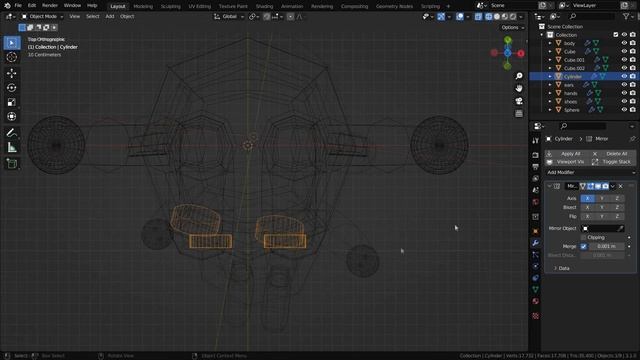This screenshot has width=640, height=360.
Task: Click the Toggle Stack button
Action: click(x=613, y=162)
